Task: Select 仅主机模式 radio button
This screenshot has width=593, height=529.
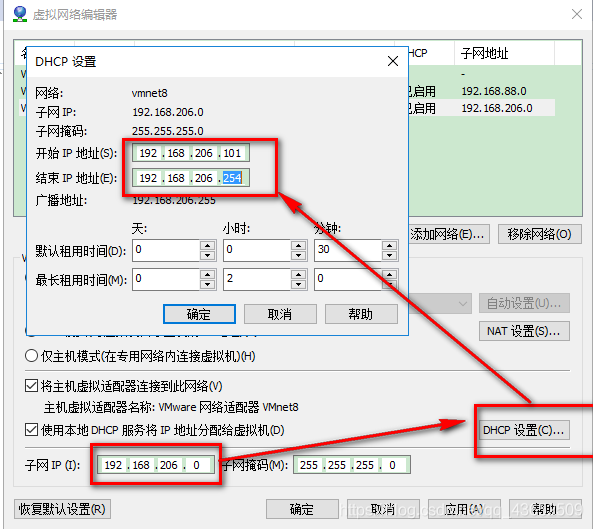Action: pyautogui.click(x=31, y=356)
